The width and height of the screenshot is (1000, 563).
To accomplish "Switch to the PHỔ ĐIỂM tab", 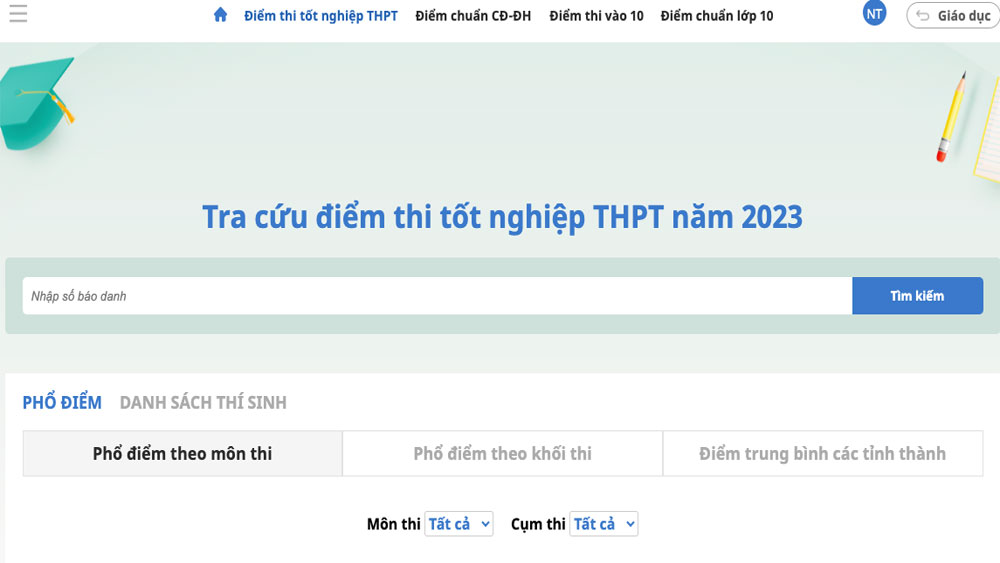I will pyautogui.click(x=62, y=403).
